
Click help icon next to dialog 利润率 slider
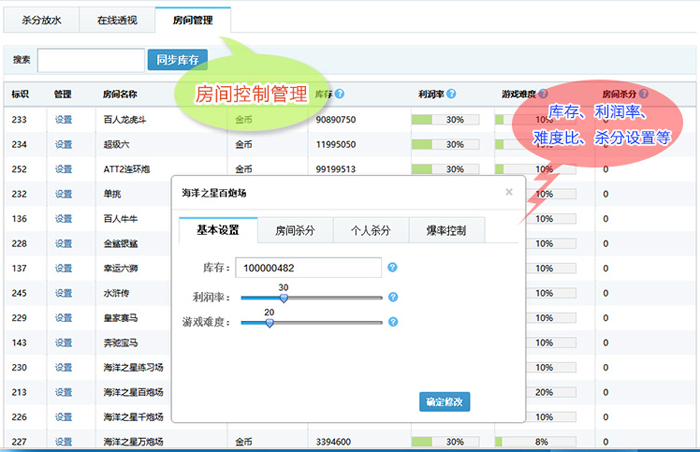(x=393, y=297)
